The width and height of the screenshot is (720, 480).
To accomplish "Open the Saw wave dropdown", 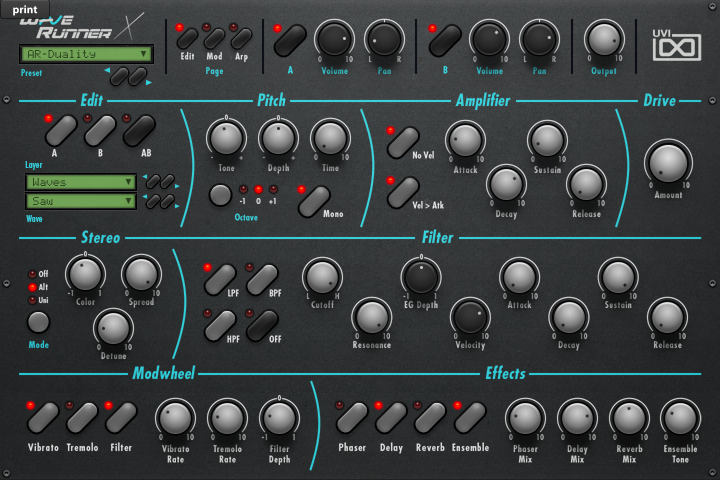I will point(81,201).
